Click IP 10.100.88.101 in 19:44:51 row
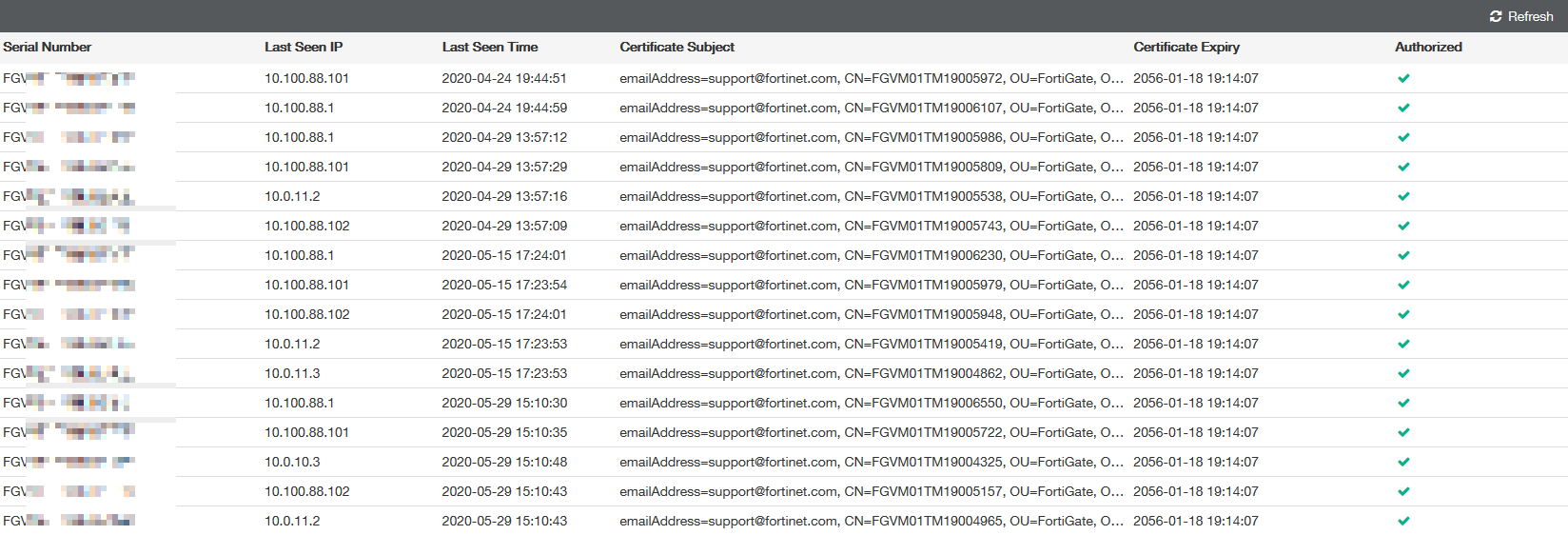Screen dimensions: 1568x535 (306, 78)
